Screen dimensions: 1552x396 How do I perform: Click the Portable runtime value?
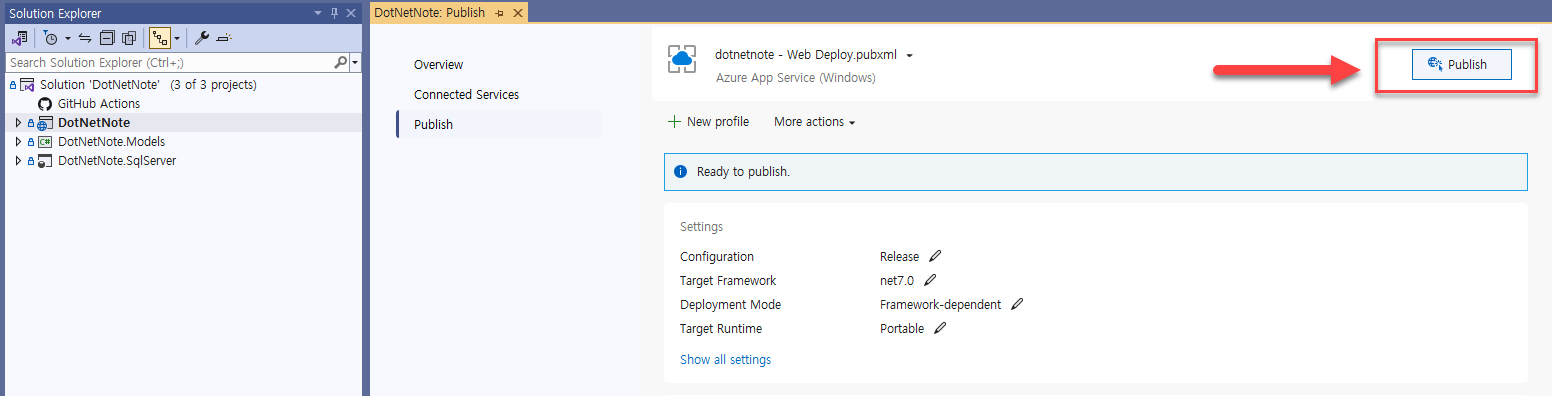[x=902, y=329]
